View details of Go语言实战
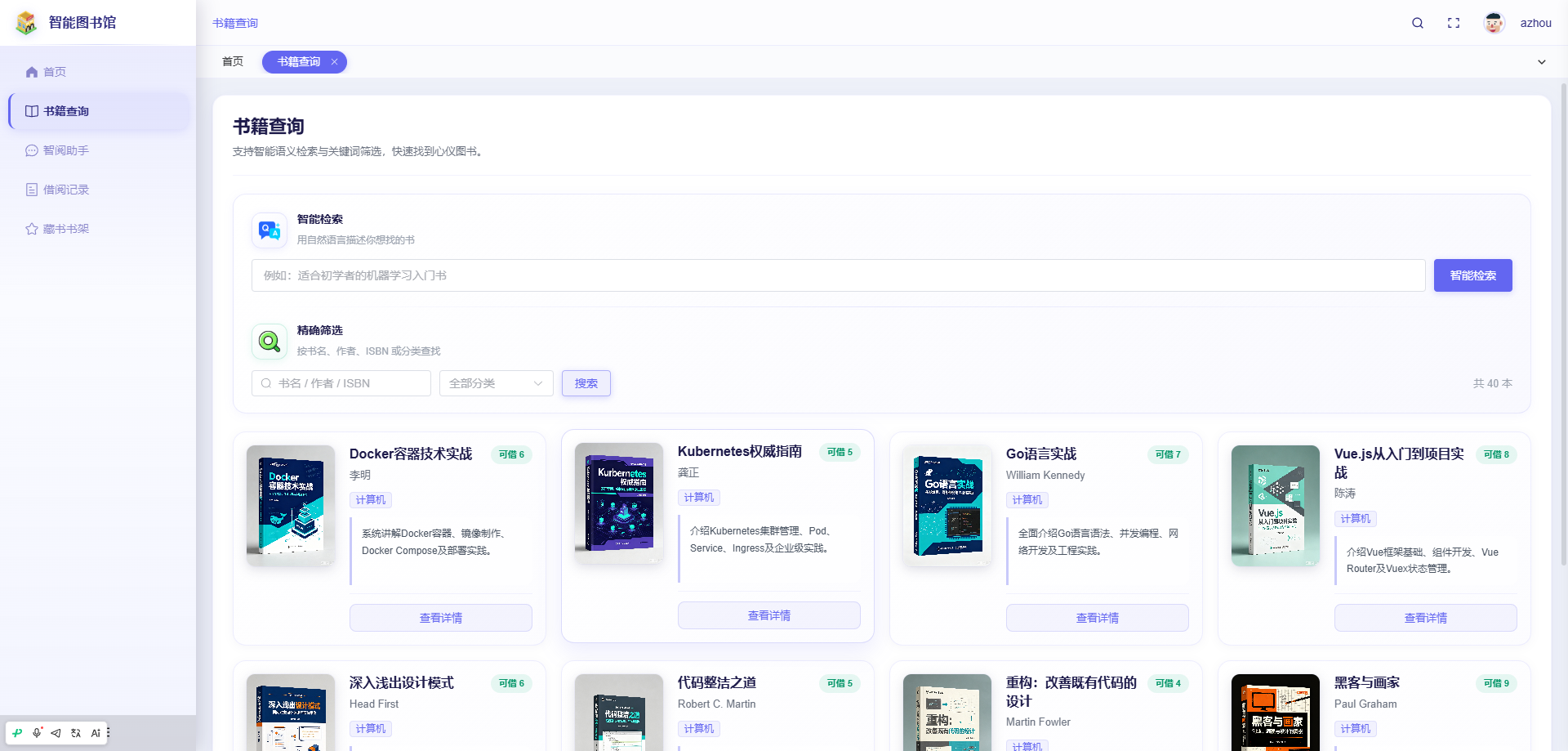This screenshot has height=751, width=1568. (1098, 618)
